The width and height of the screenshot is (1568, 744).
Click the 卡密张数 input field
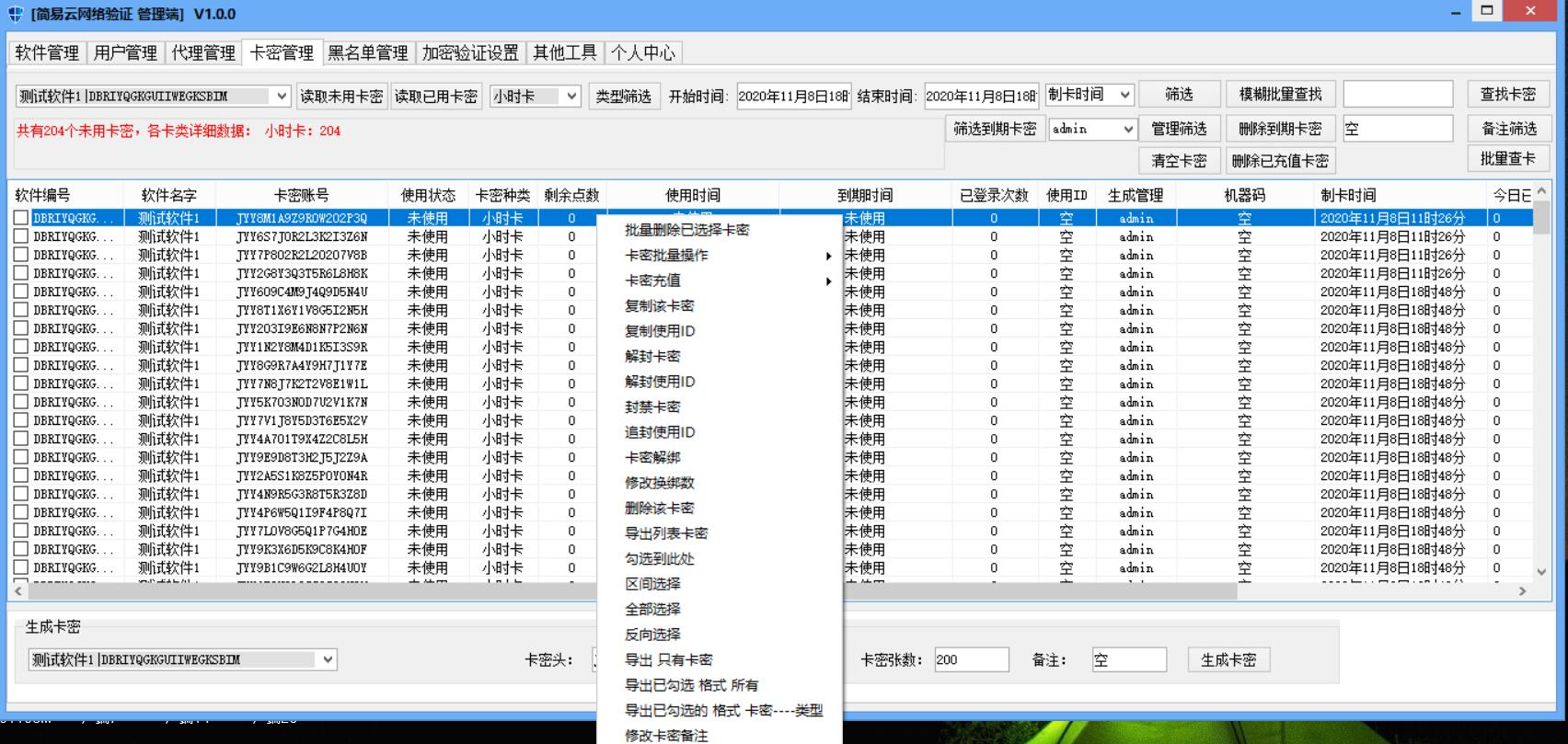(x=971, y=659)
